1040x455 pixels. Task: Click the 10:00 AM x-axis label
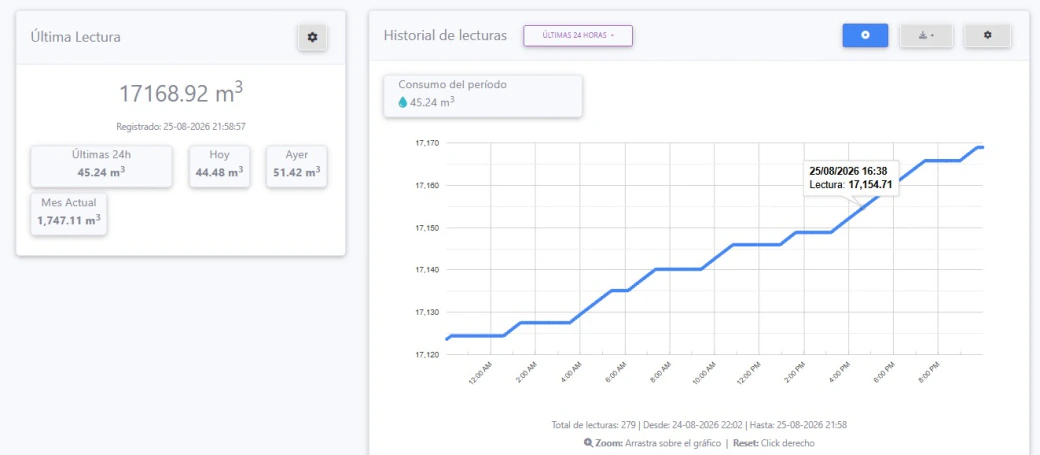pos(703,375)
